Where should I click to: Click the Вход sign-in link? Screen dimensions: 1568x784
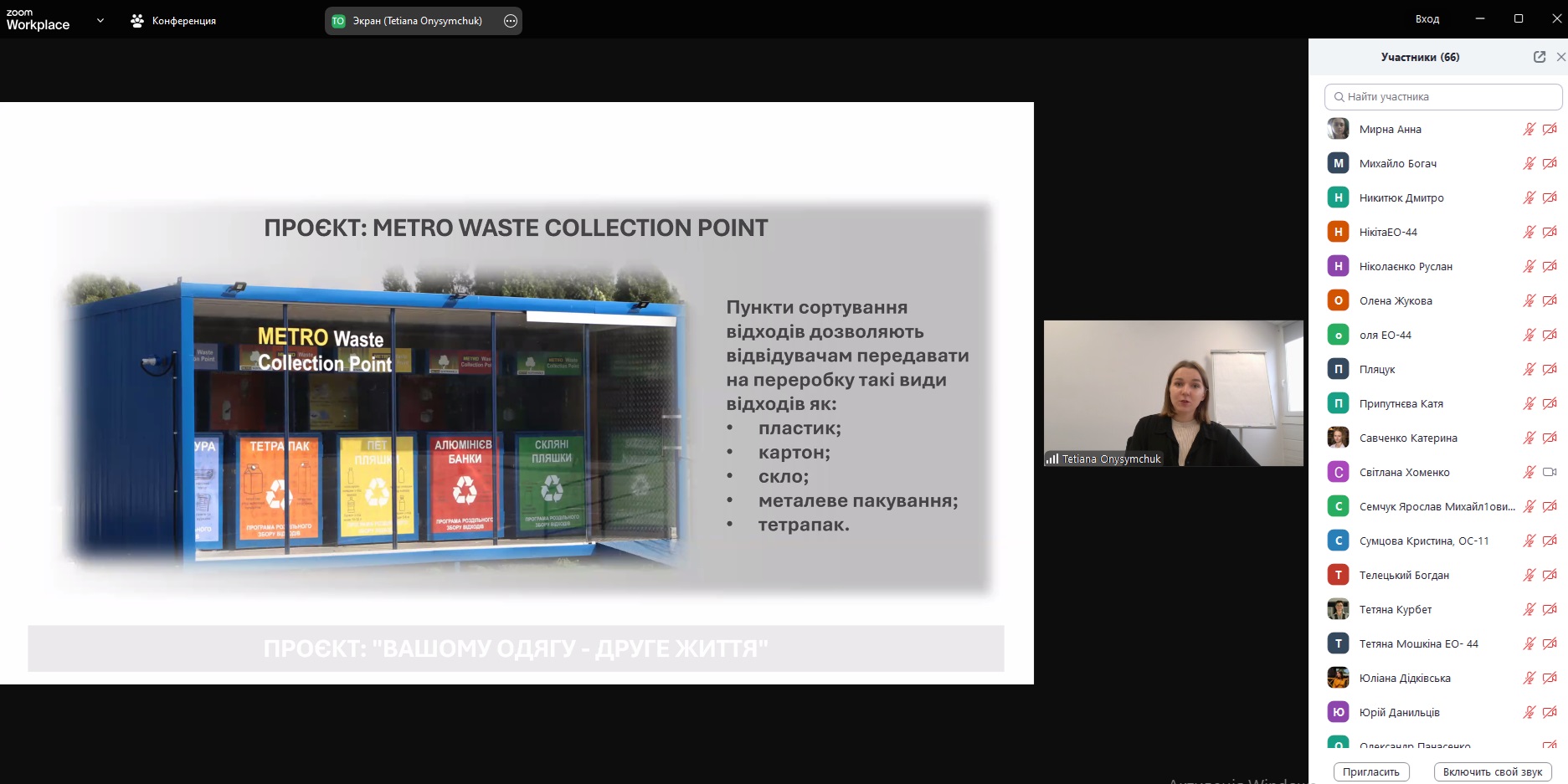1427,18
